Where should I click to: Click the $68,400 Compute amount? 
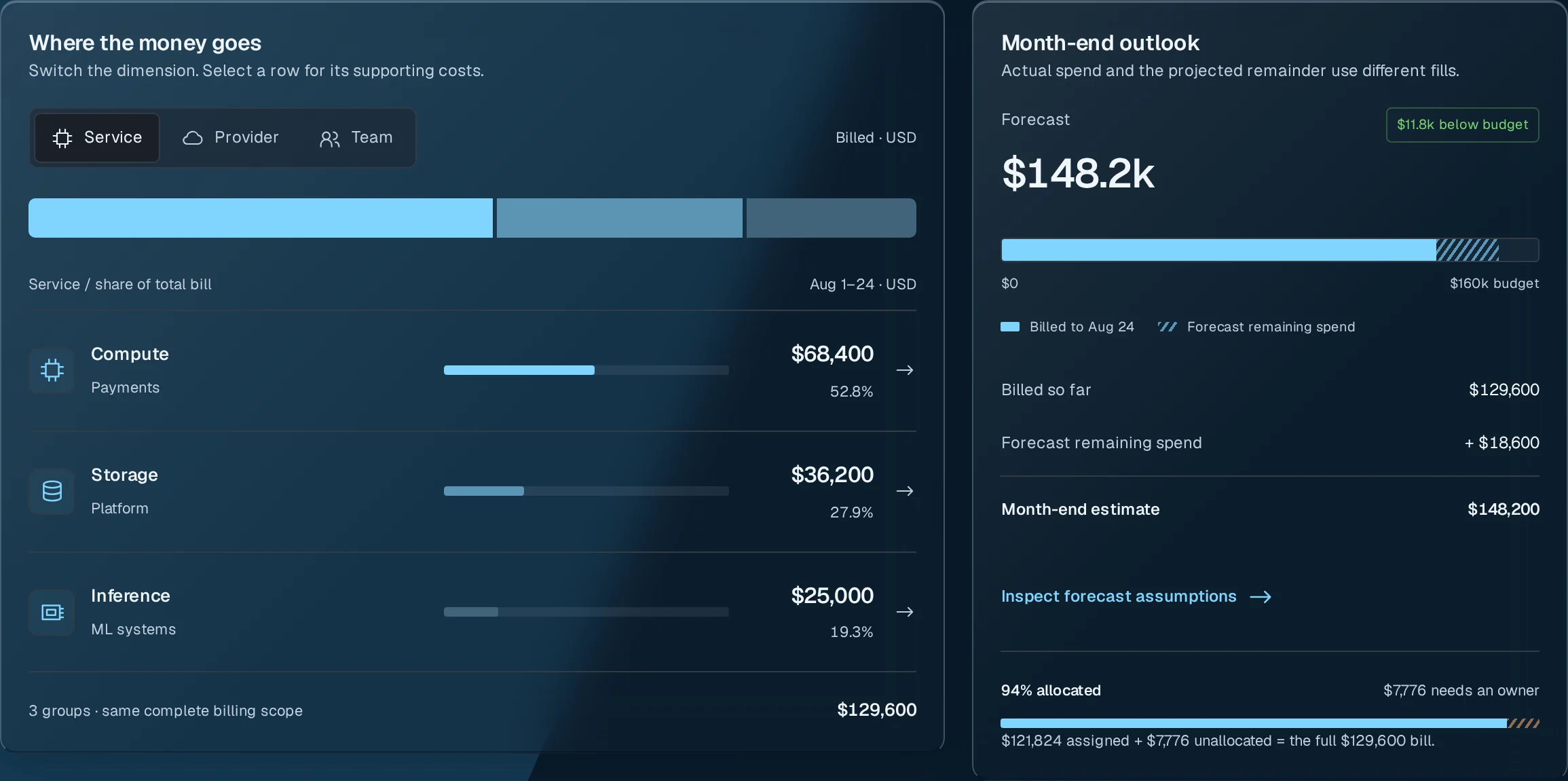832,354
